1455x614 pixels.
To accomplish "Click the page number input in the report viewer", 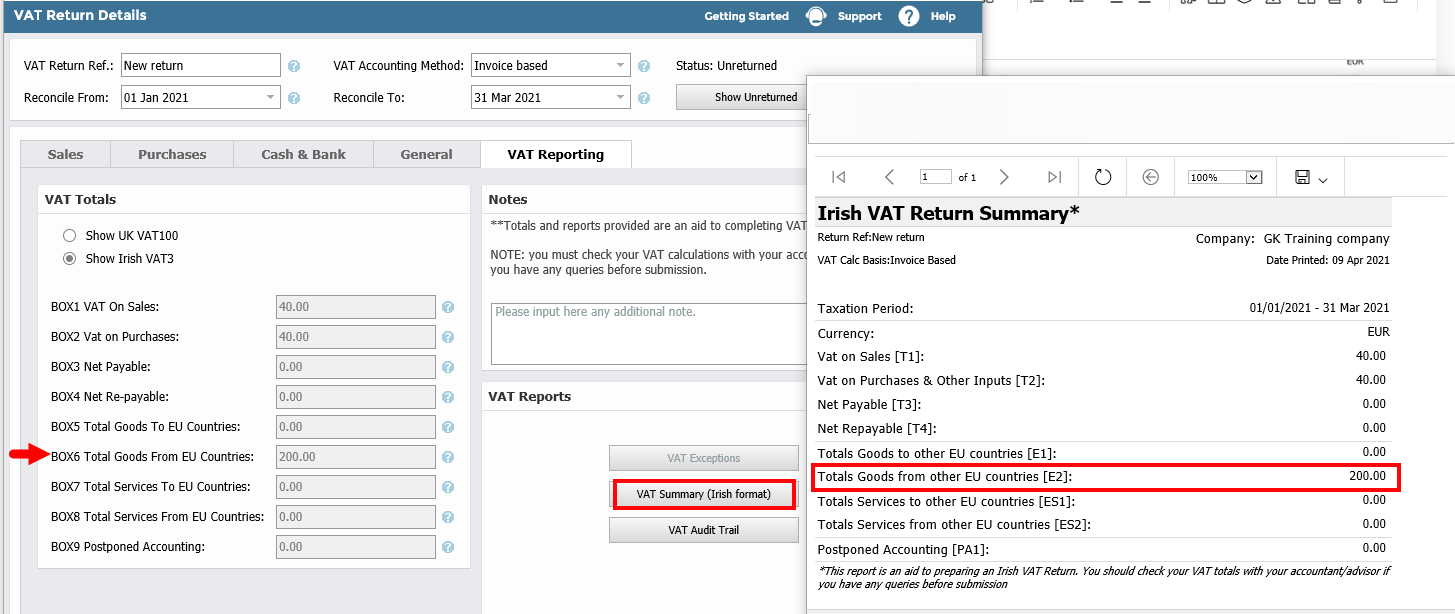I will coord(936,176).
